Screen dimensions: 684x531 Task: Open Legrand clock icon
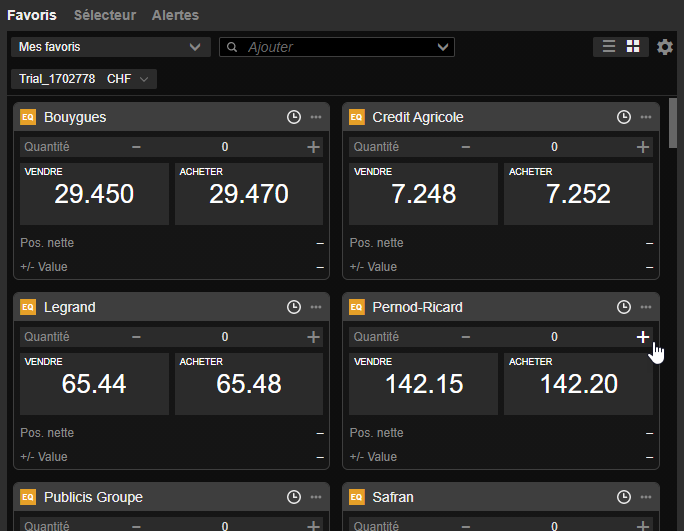[x=294, y=307]
